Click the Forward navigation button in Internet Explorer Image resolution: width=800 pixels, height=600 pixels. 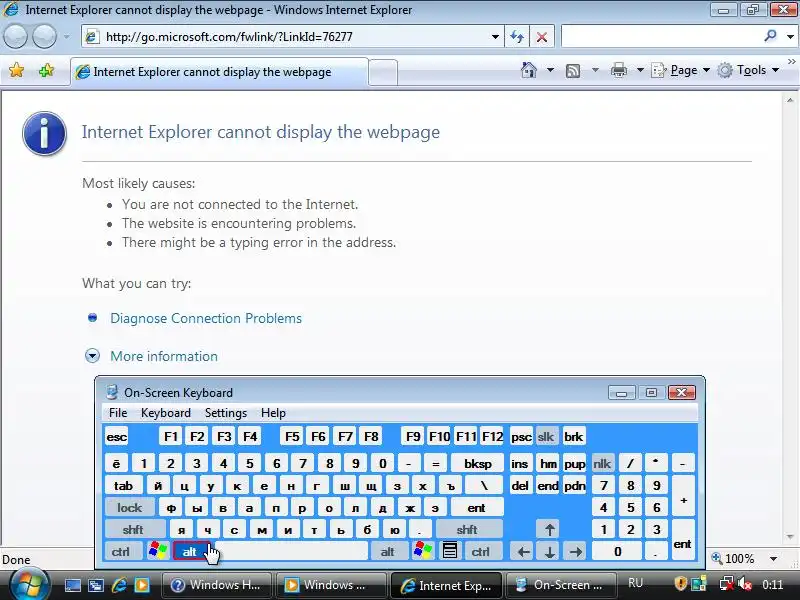click(x=45, y=37)
